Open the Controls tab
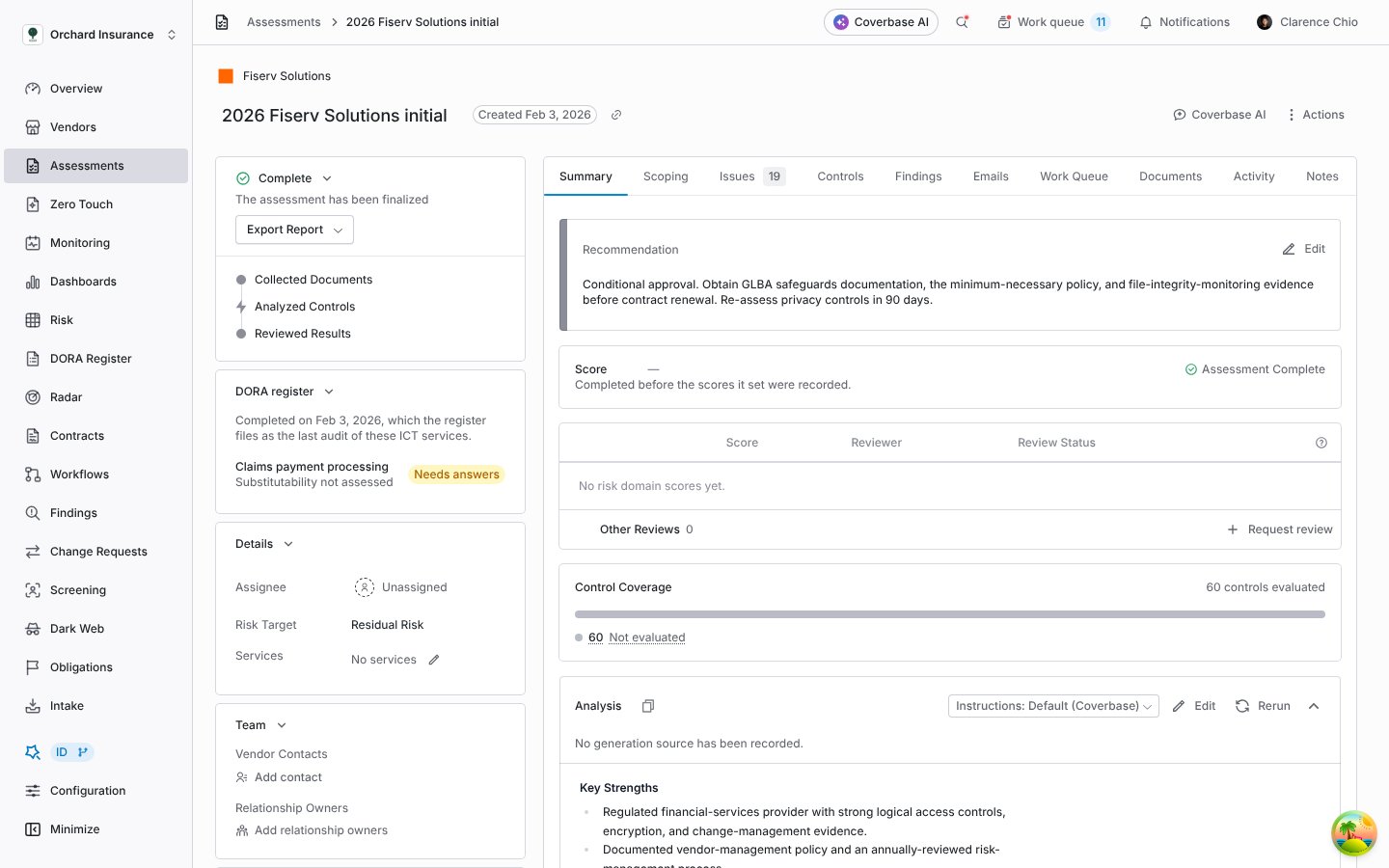Image resolution: width=1389 pixels, height=868 pixels. pos(840,176)
